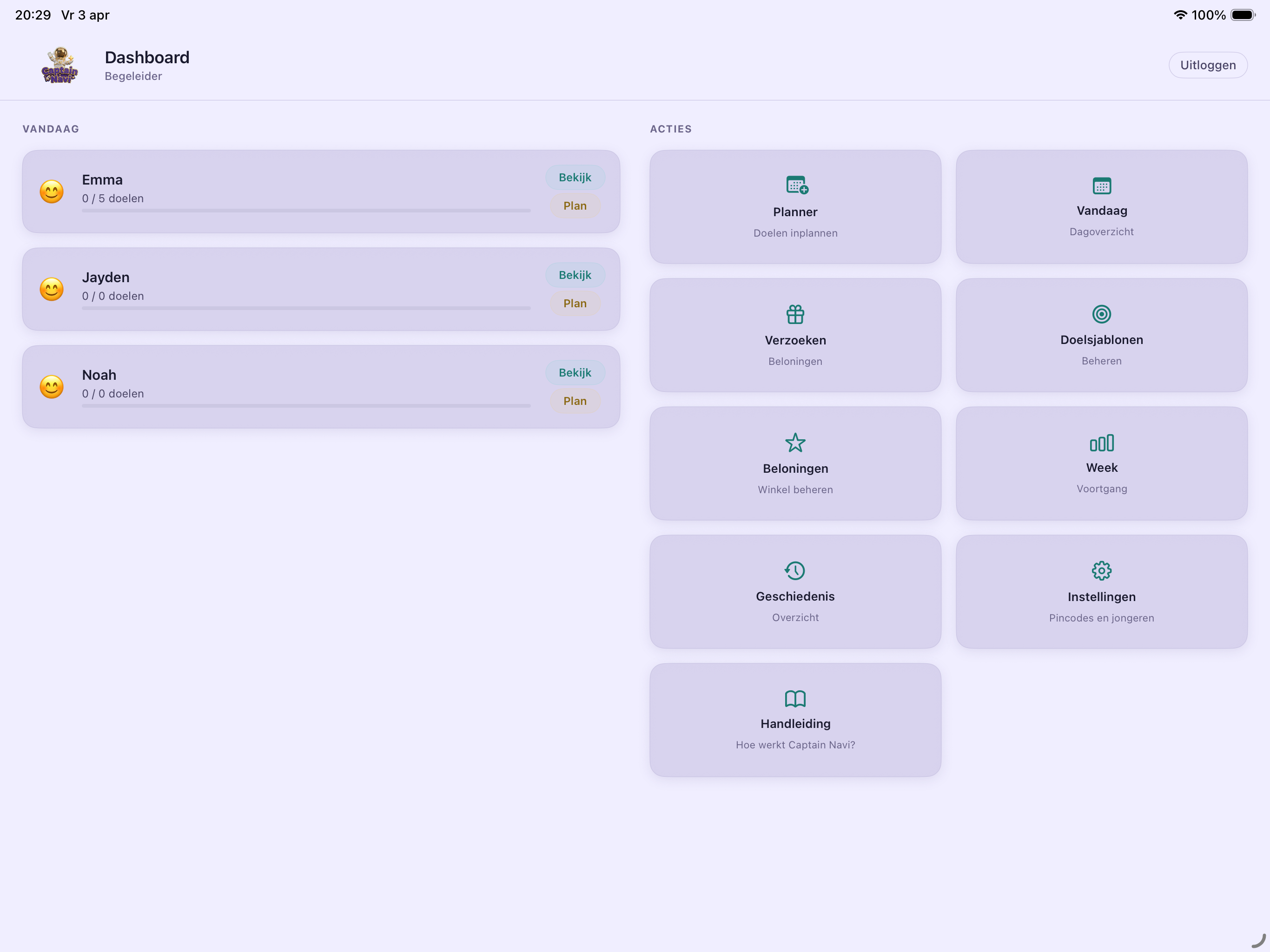Open the Beloningen star icon

(795, 443)
